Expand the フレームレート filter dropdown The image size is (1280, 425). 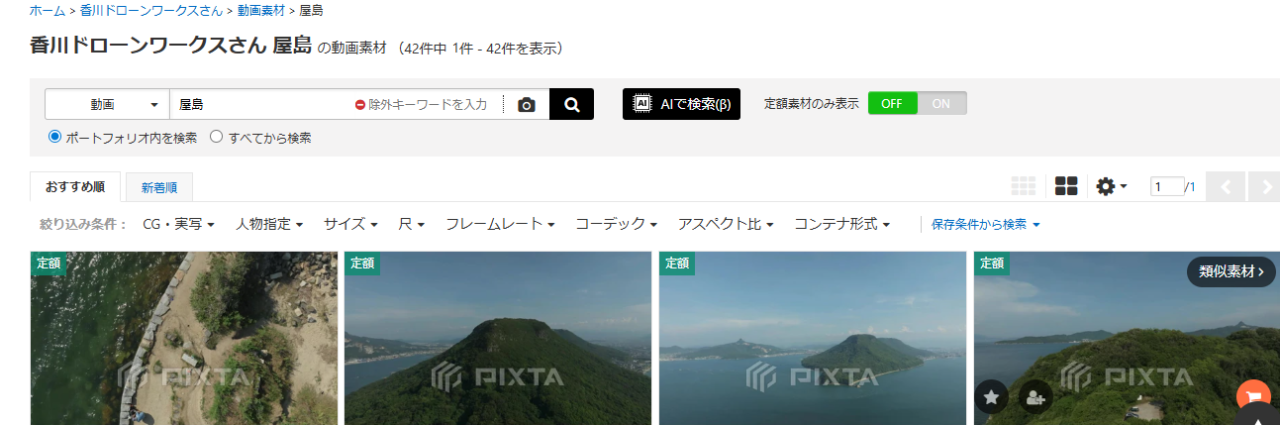pyautogui.click(x=500, y=224)
